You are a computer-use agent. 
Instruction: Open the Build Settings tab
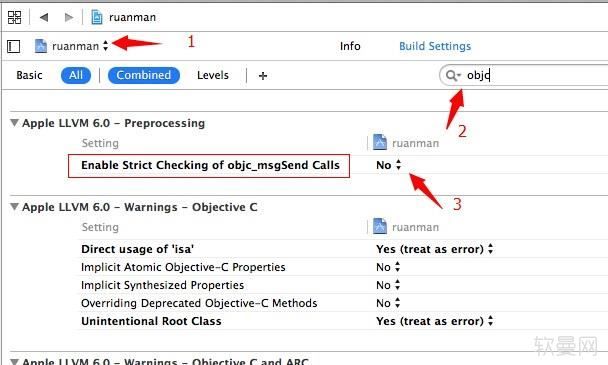435,46
